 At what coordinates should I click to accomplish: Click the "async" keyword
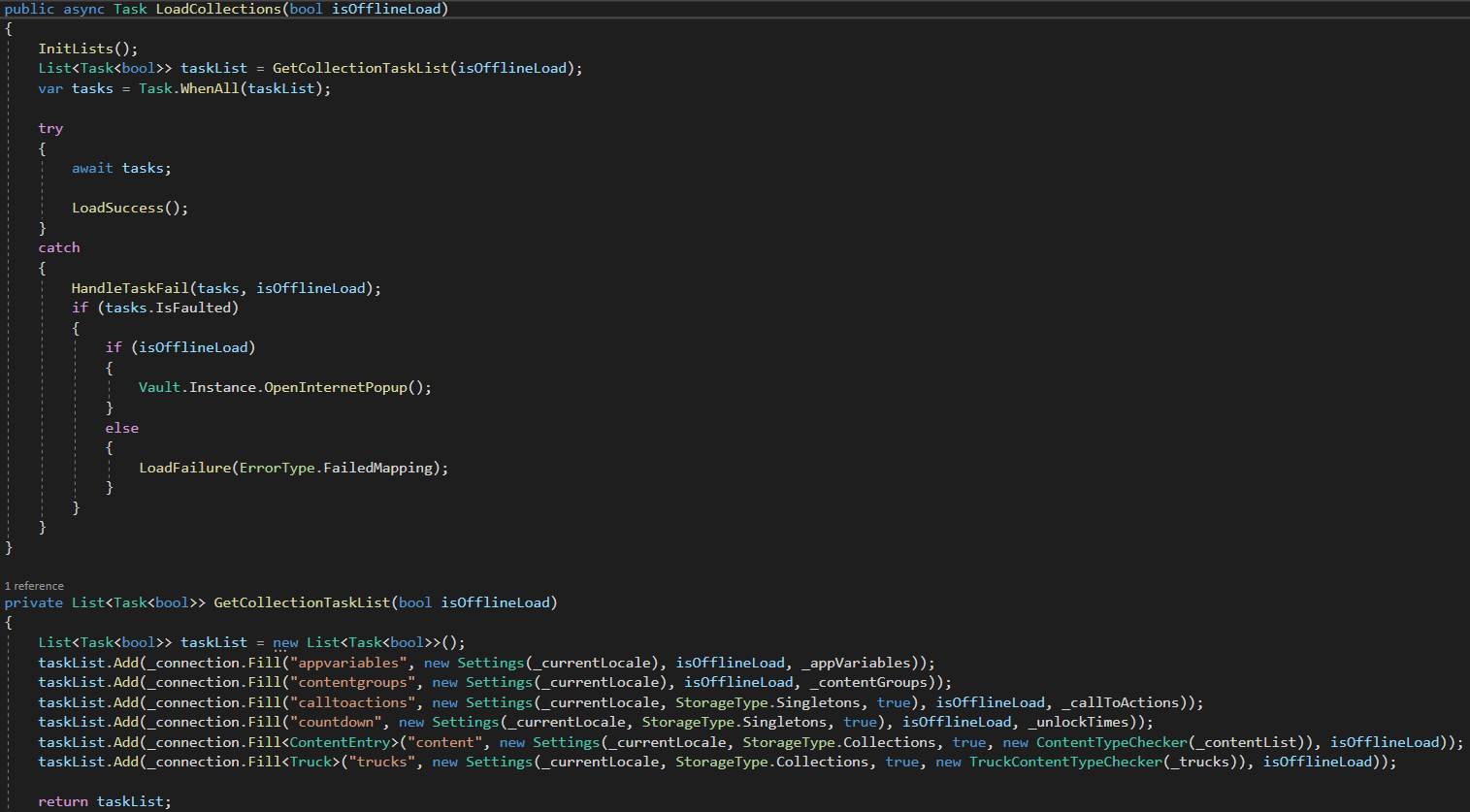pos(84,9)
